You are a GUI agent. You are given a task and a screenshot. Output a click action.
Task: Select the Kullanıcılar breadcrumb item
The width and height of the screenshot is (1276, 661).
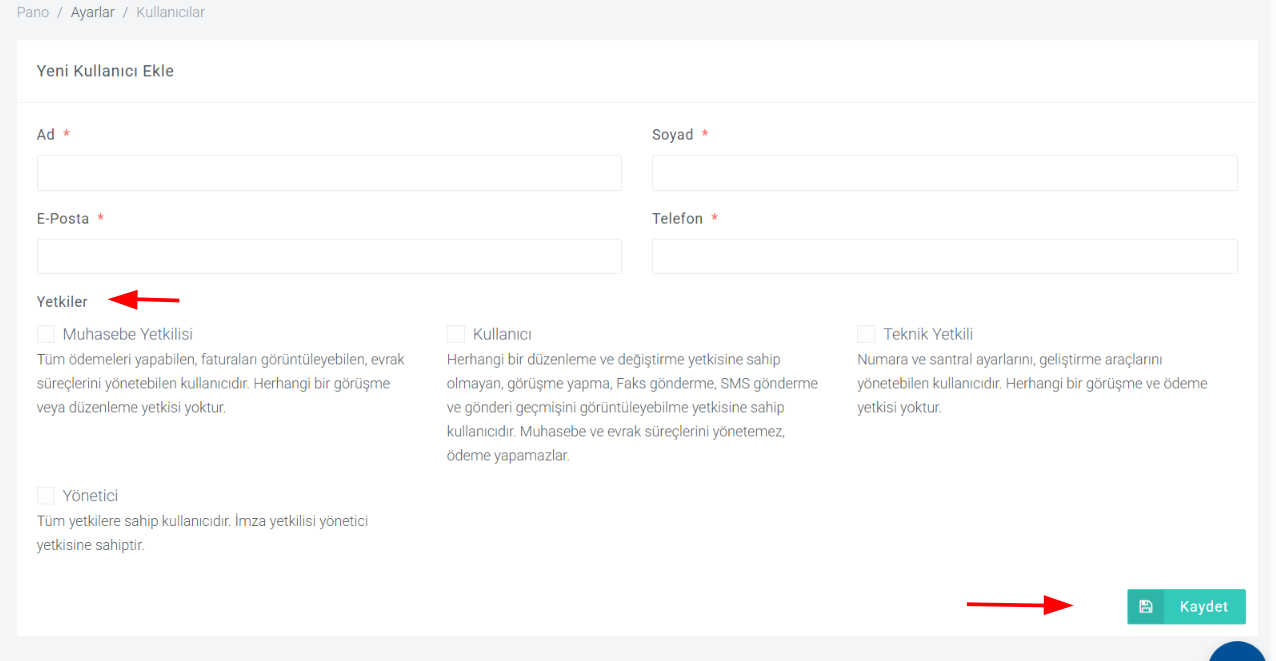click(x=170, y=12)
